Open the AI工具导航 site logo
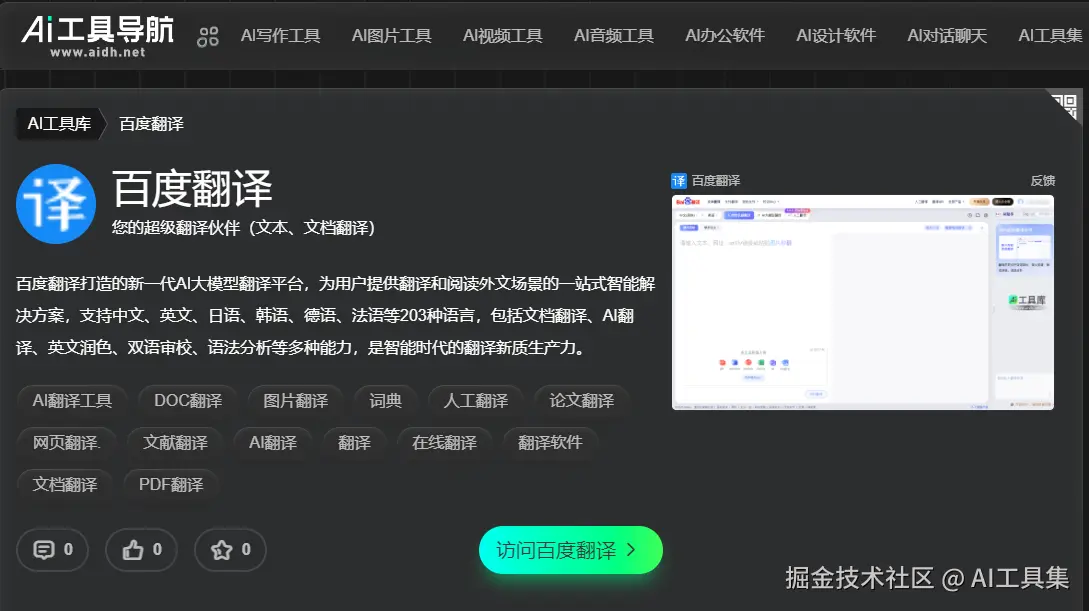The image size is (1089, 611). point(97,37)
